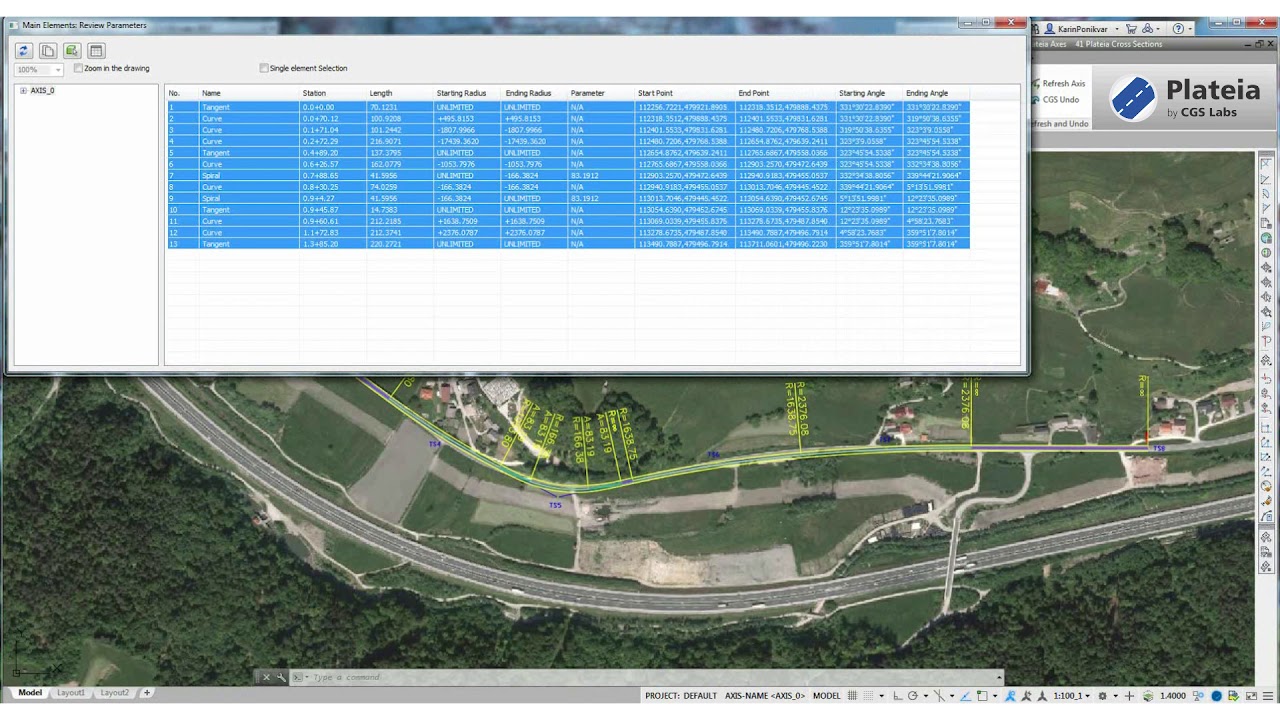Open the 100% zoom dropdown
Image resolution: width=1280 pixels, height=720 pixels.
[38, 70]
